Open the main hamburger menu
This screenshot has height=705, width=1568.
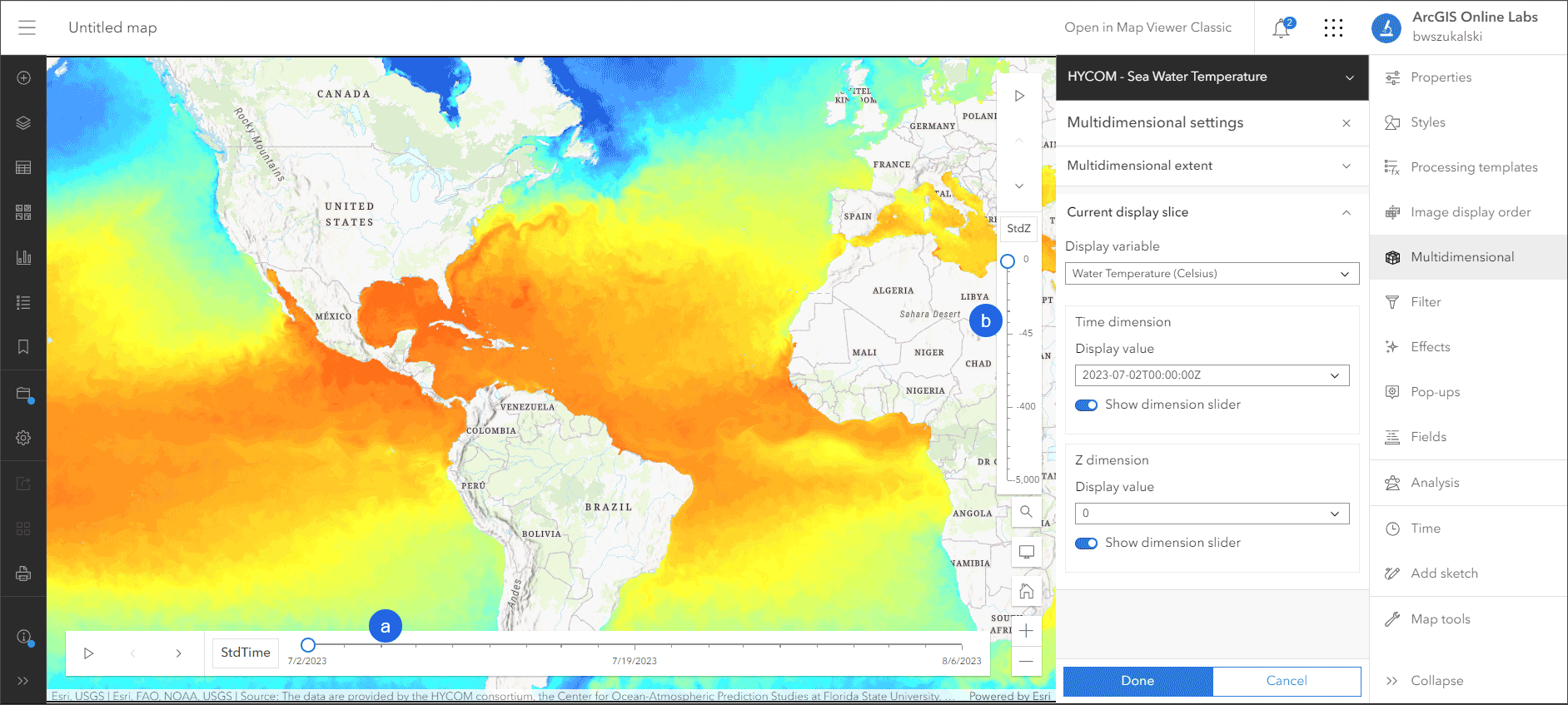pos(27,27)
